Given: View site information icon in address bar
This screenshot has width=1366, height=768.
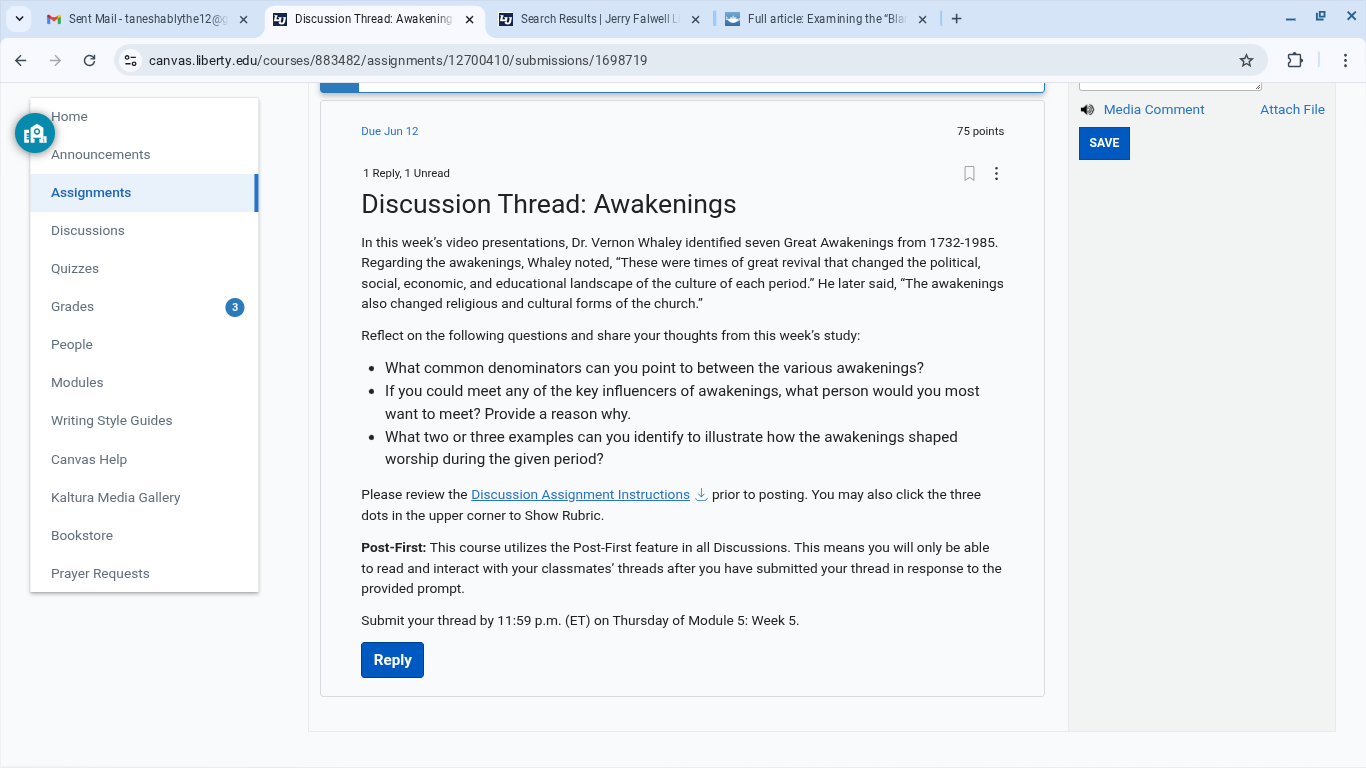Looking at the screenshot, I should pyautogui.click(x=130, y=60).
